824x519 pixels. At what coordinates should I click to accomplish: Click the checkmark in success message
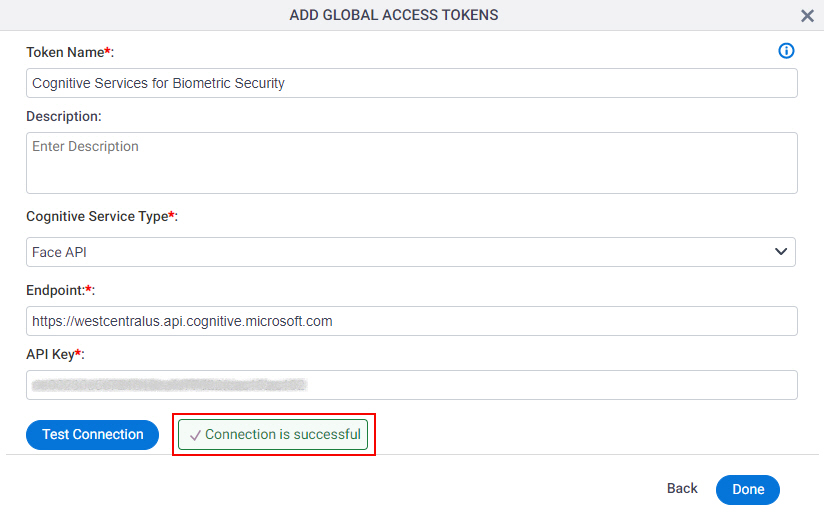point(195,435)
